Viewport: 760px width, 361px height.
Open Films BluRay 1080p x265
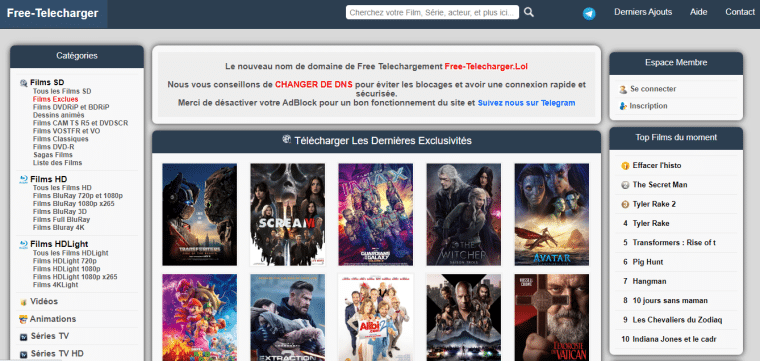pos(74,204)
